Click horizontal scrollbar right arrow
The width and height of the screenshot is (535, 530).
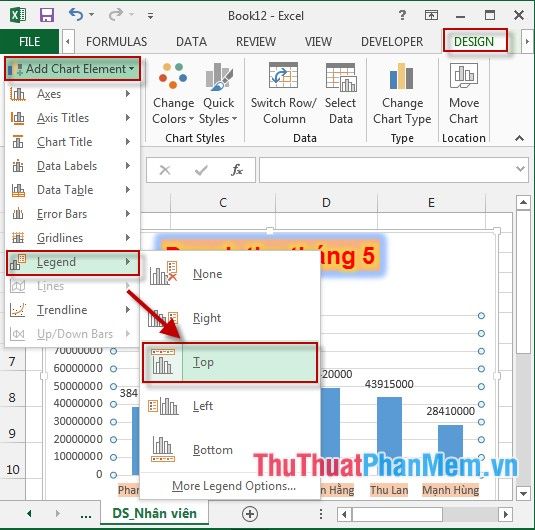[x=505, y=514]
